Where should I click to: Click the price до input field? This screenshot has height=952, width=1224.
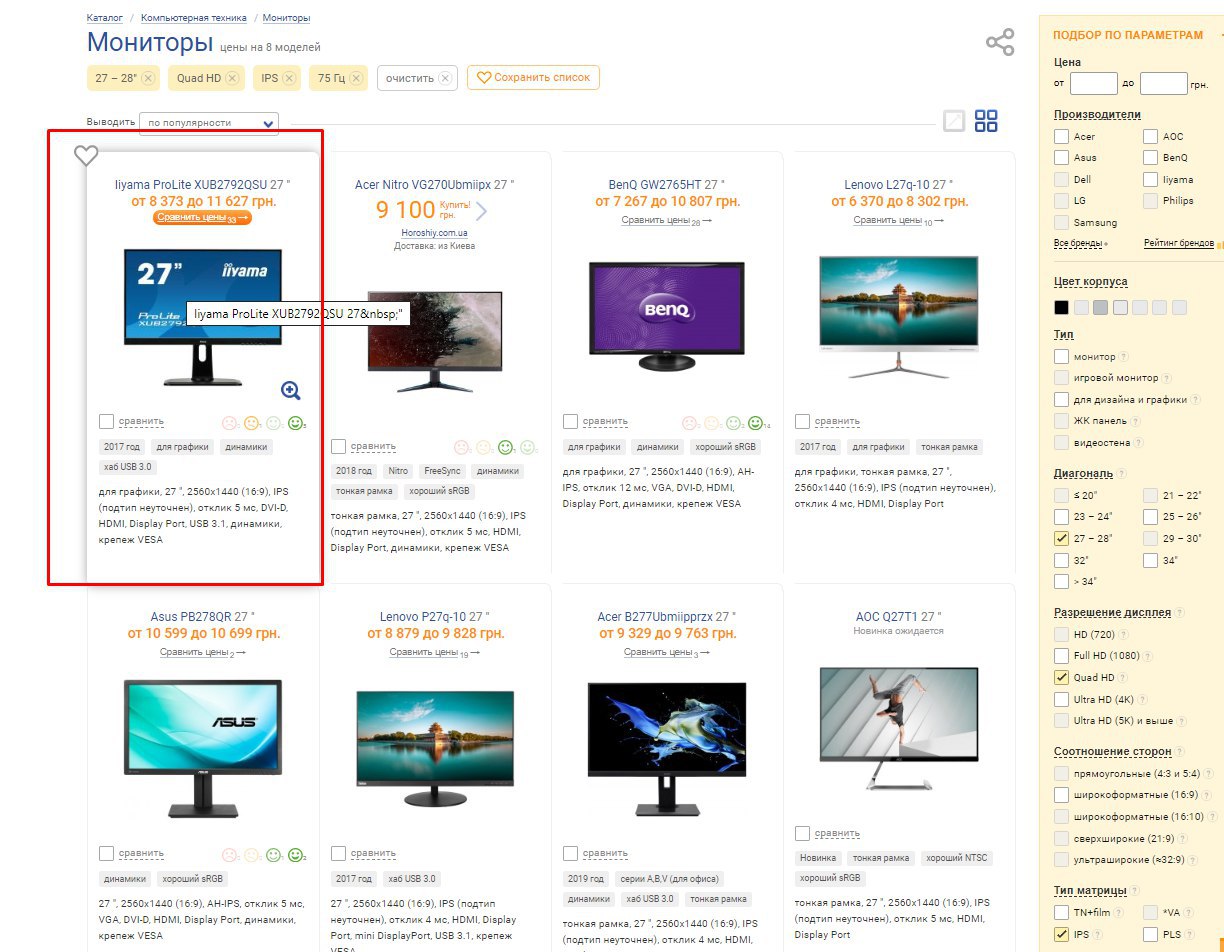click(1163, 83)
